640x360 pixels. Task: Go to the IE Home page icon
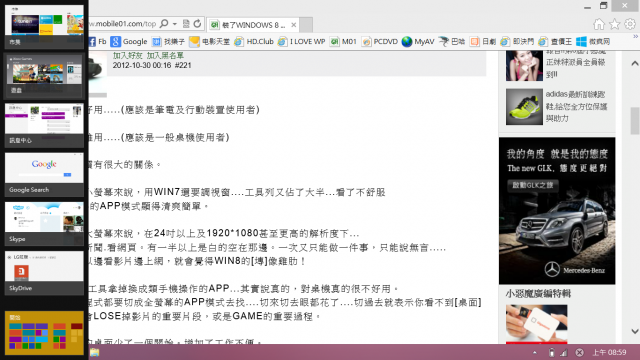coord(599,24)
